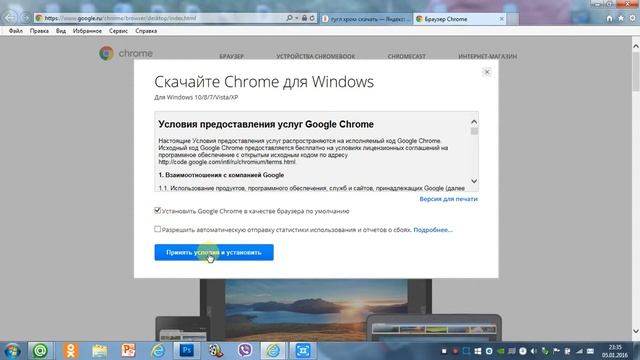Viewport: 640px width, 360px height.
Task: Open PowerPoint from the taskbar
Action: pos(128,351)
